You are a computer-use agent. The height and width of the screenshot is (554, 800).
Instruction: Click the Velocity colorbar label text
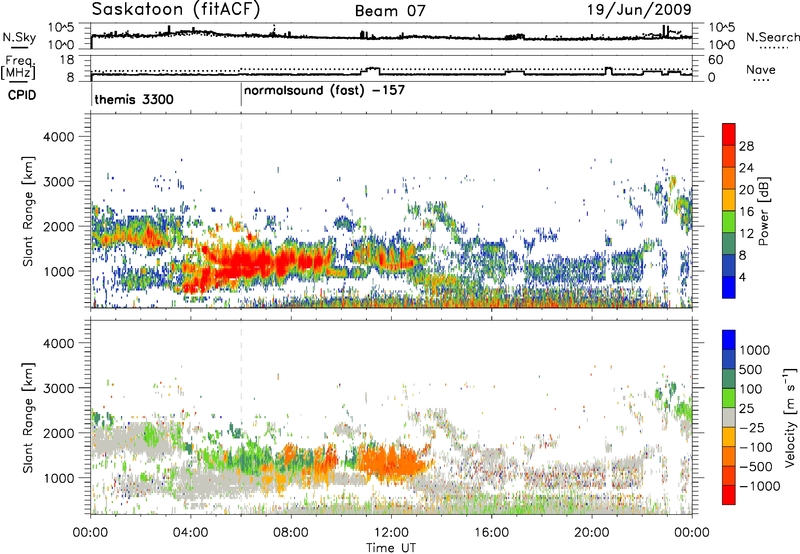pos(790,416)
